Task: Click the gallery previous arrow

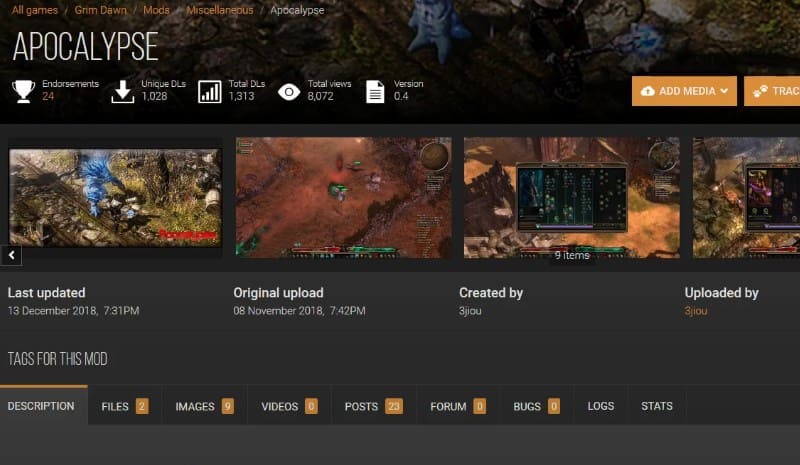Action: [11, 256]
